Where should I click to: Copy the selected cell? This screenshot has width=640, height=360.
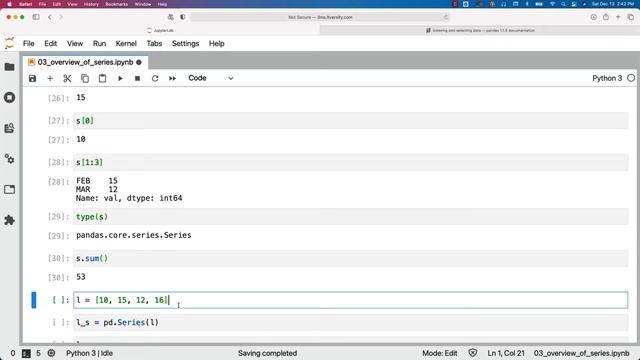coord(85,78)
